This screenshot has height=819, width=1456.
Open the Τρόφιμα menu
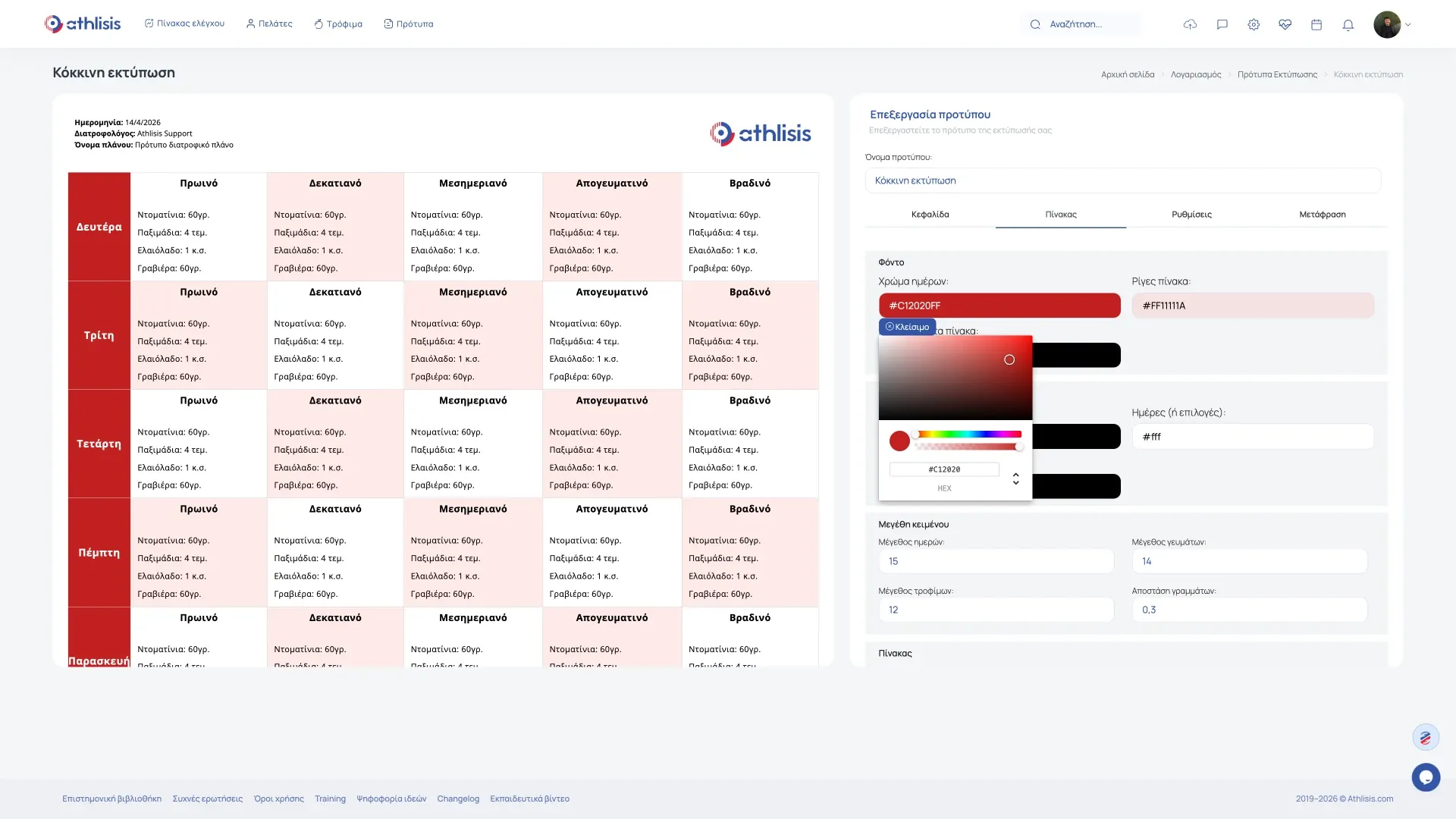(338, 24)
